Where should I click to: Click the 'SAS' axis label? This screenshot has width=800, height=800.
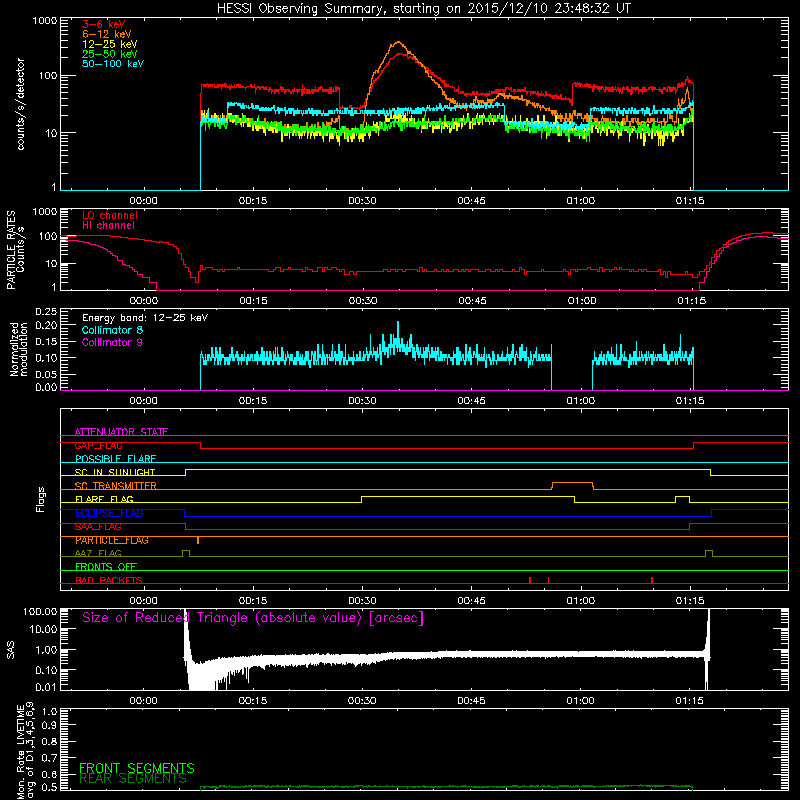11,650
